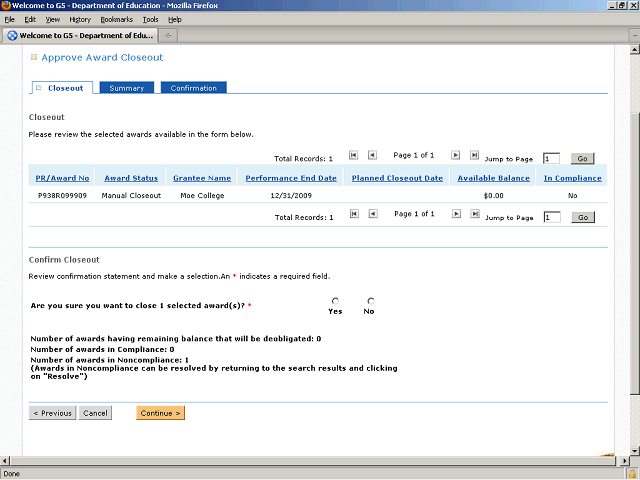Image resolution: width=640 pixels, height=480 pixels.
Task: Switch to the Confirmation tab
Action: 193,88
